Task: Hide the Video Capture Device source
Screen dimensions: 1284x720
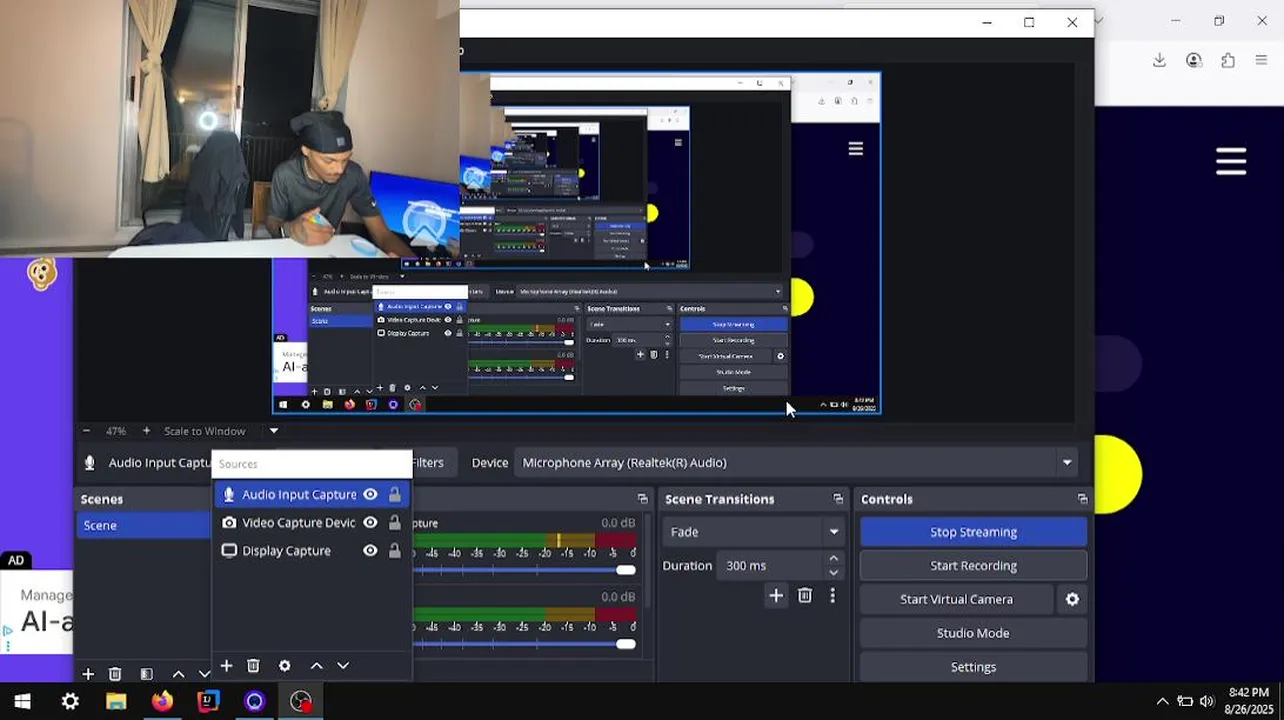Action: point(370,522)
